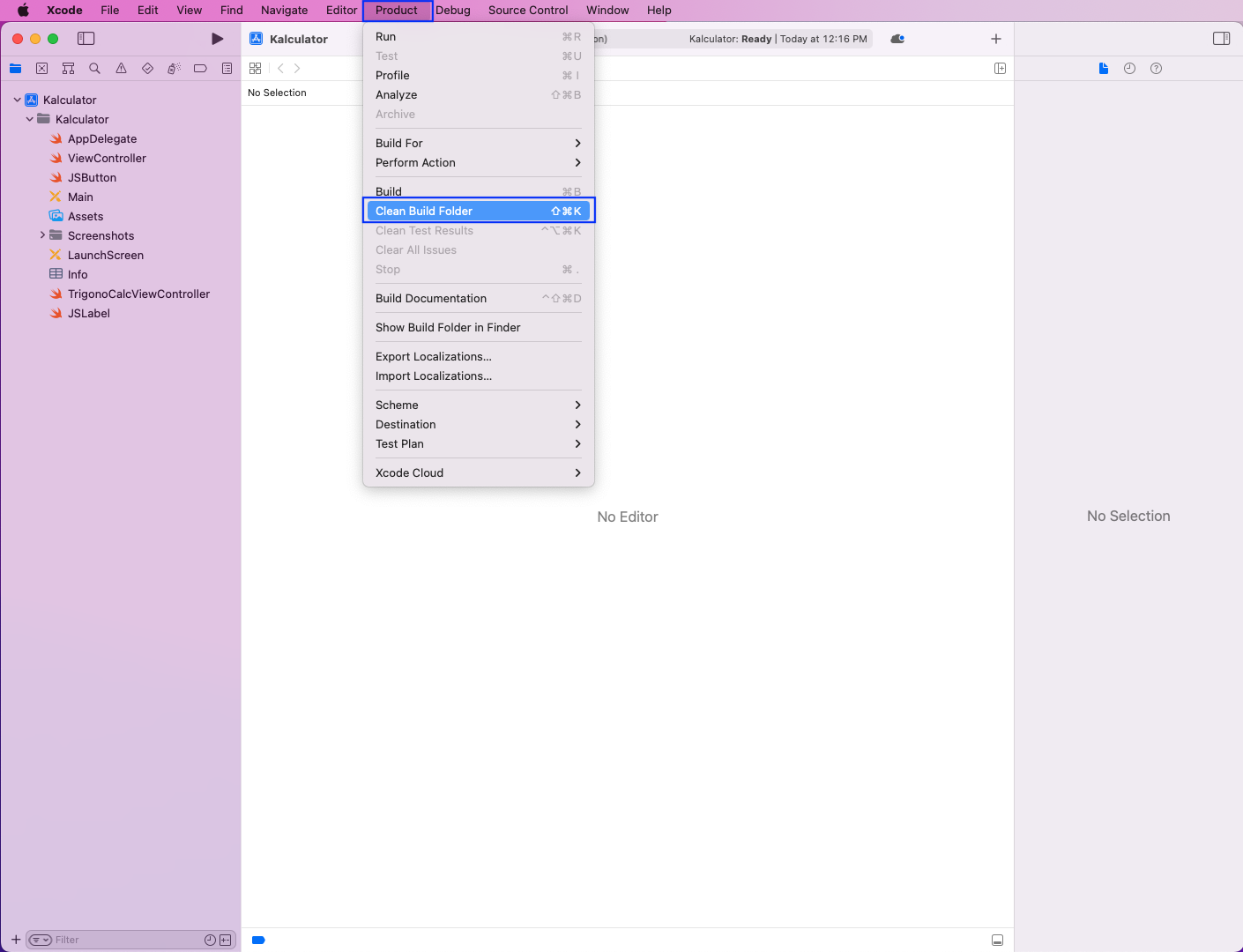Screen dimensions: 1243x952
Task: Open Destination submenu
Action: (x=479, y=424)
